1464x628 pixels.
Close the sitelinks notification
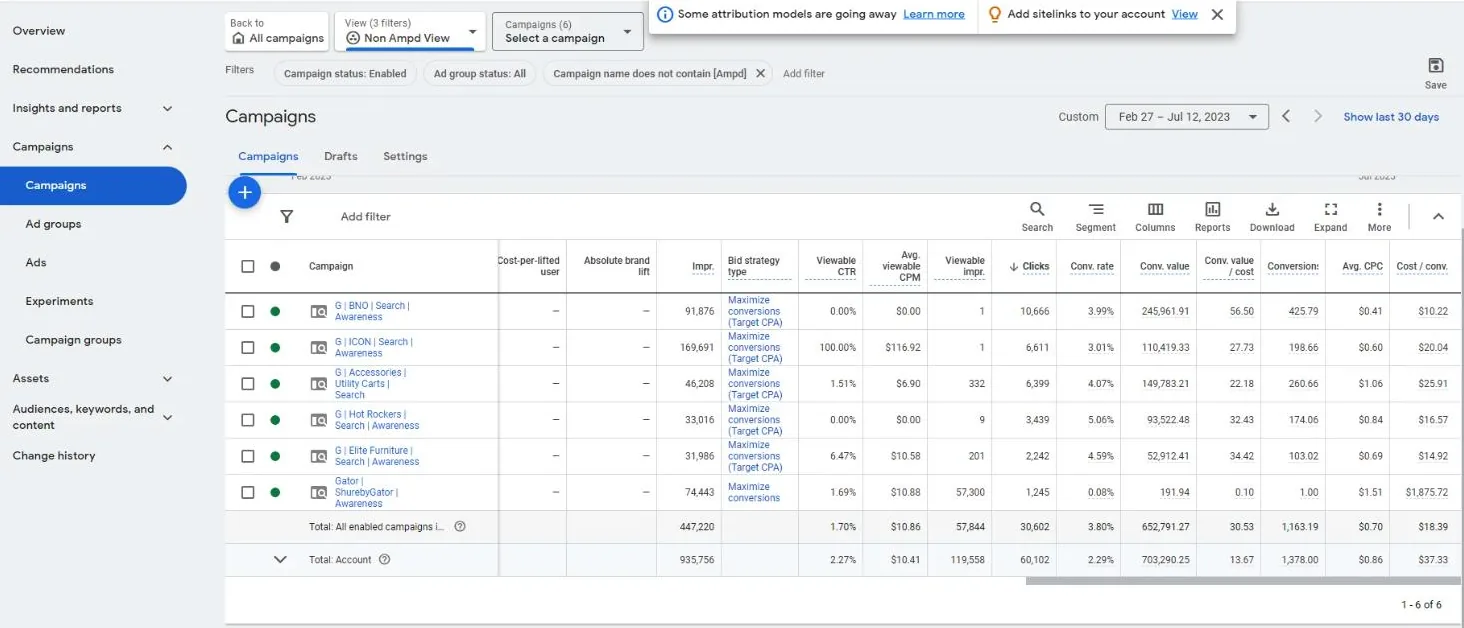coord(1217,14)
